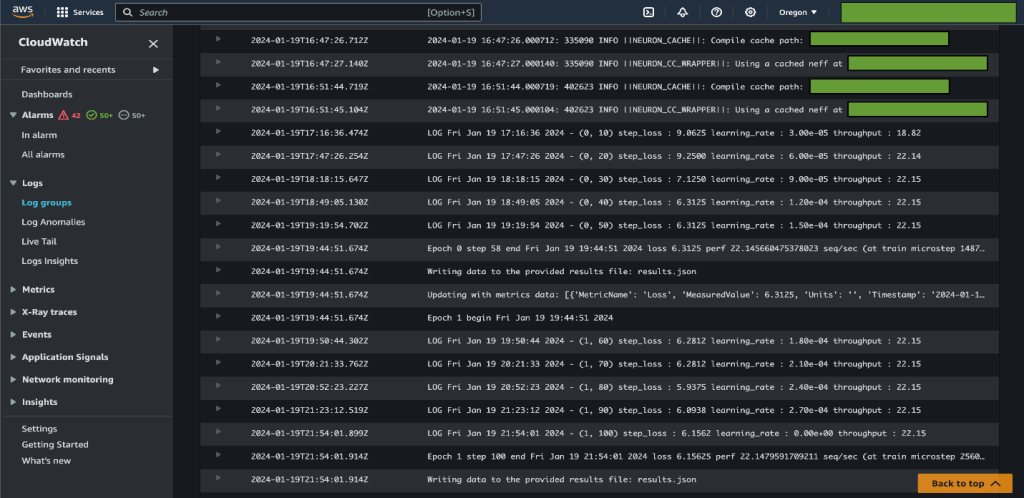Open the CloudShell icon in the top bar
The height and width of the screenshot is (498, 1024).
tap(649, 12)
